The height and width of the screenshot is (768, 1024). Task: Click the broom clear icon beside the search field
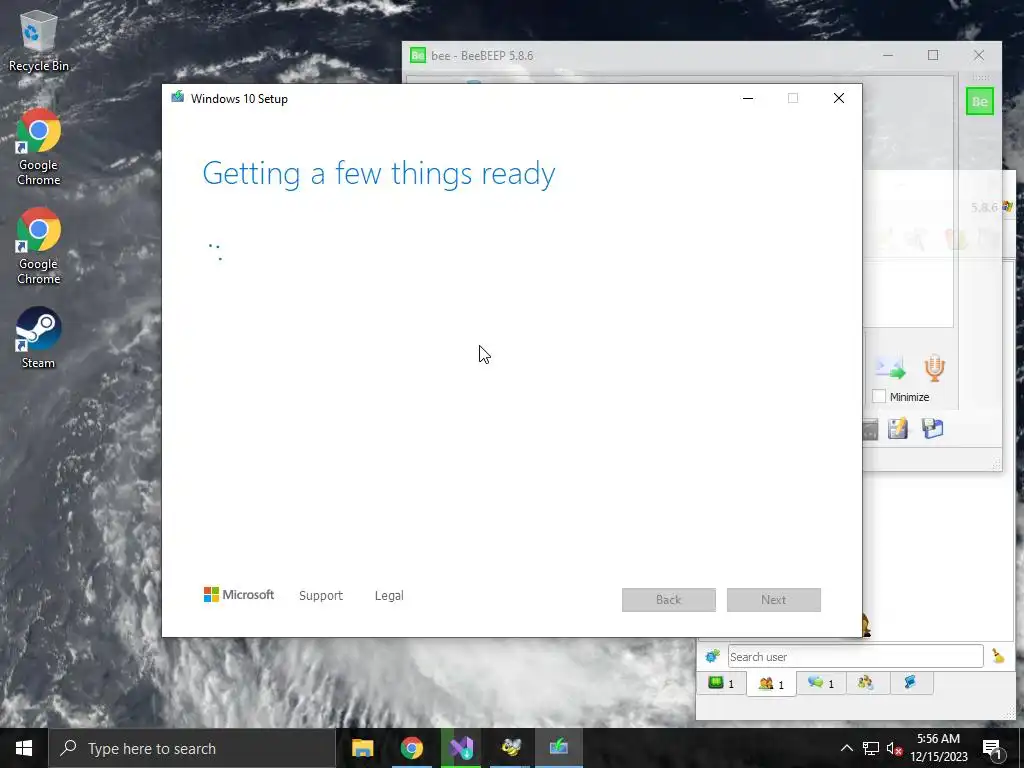click(x=998, y=656)
